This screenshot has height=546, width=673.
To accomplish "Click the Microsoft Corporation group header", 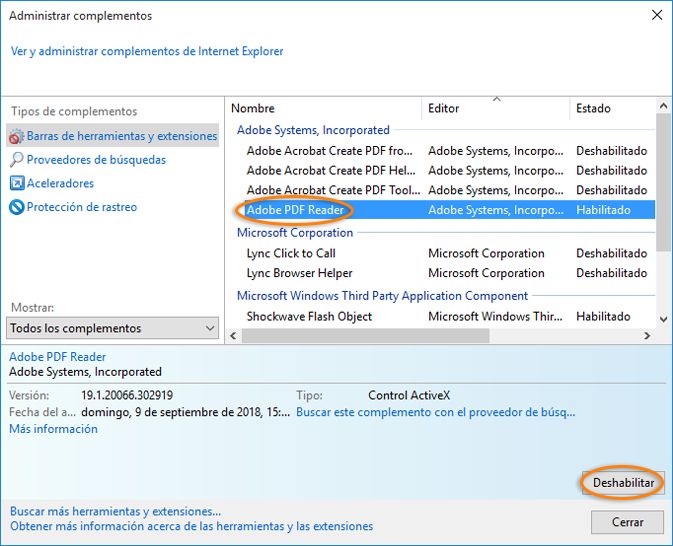I will [295, 233].
